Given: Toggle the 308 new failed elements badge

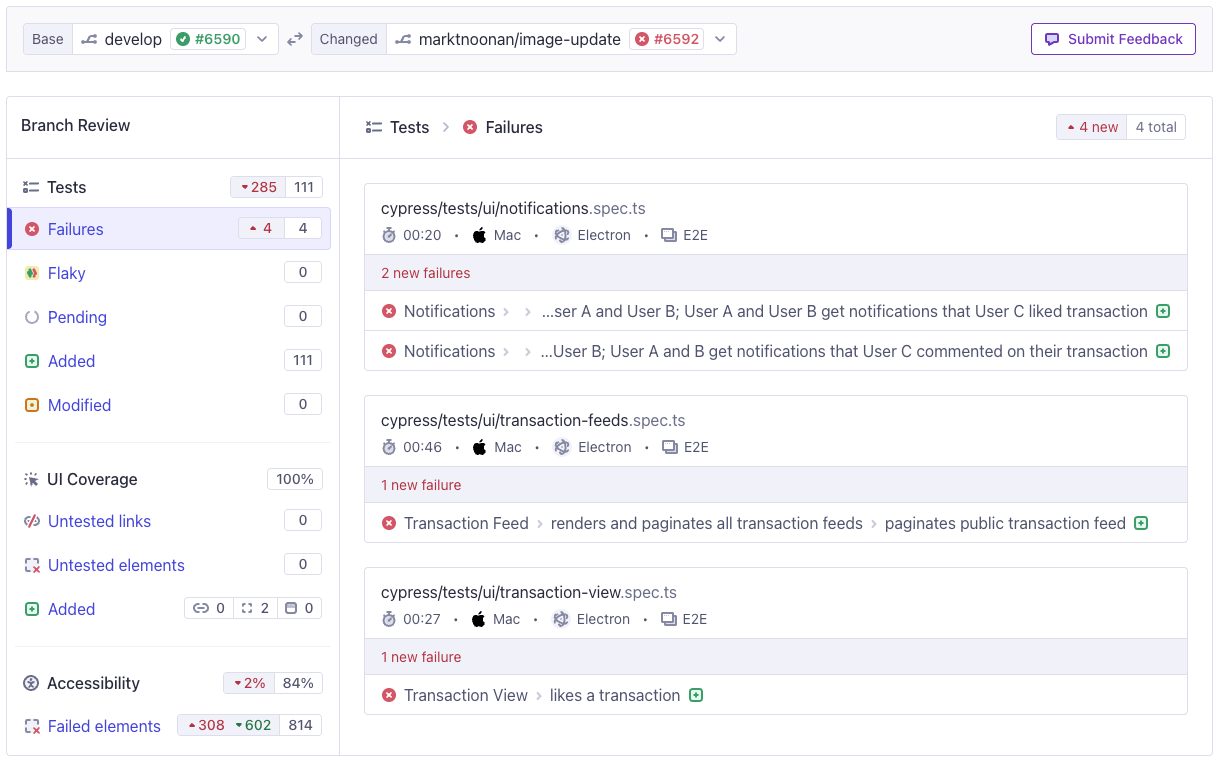Looking at the screenshot, I should point(204,725).
